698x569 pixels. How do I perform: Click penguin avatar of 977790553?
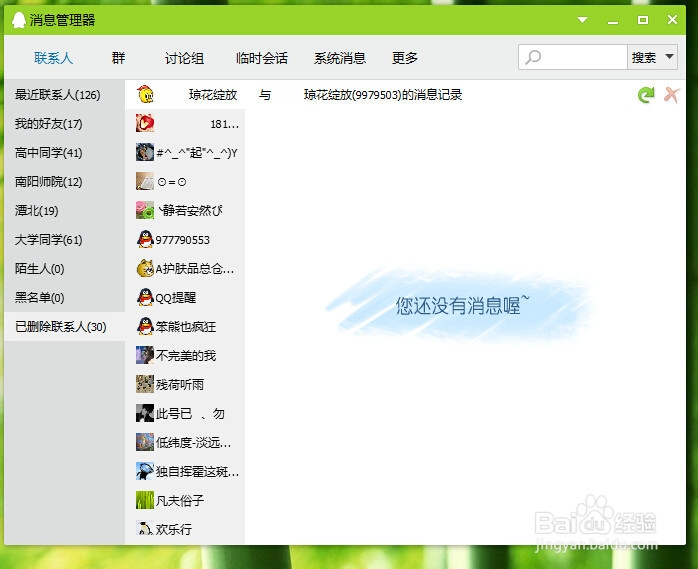(x=145, y=239)
